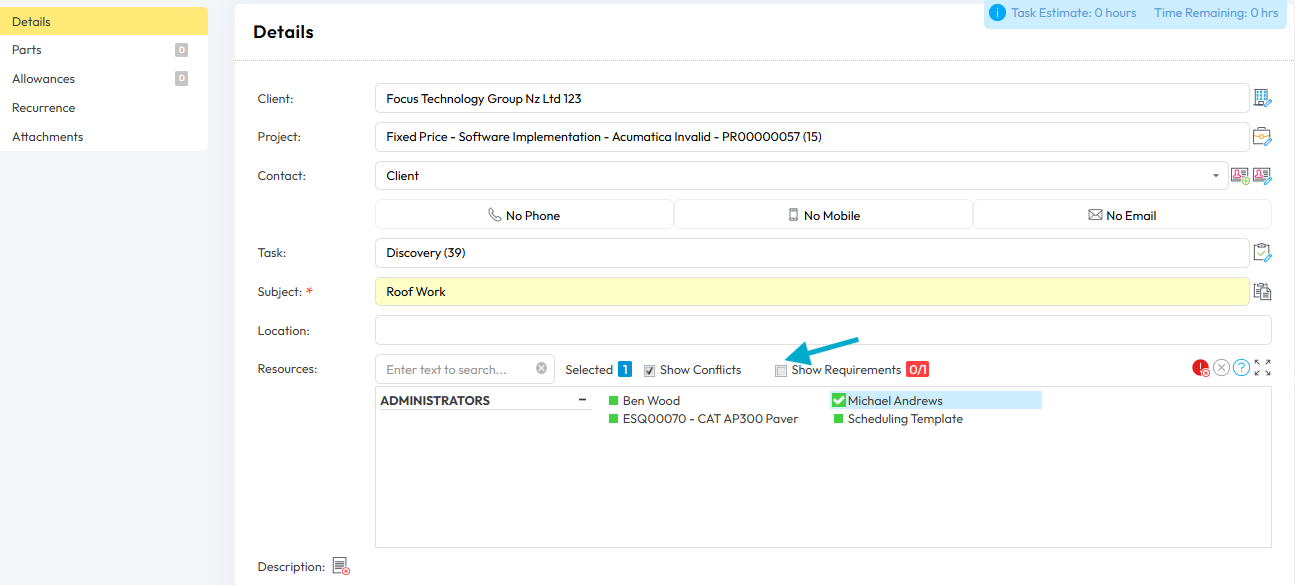Click the add new contact icon
Image resolution: width=1295 pixels, height=585 pixels.
[x=1240, y=176]
